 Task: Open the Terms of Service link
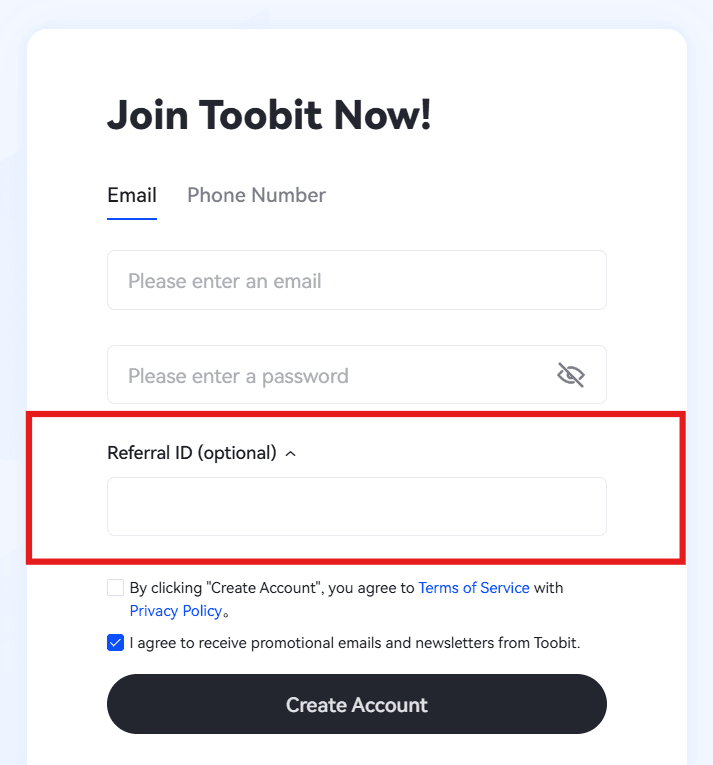coord(473,588)
